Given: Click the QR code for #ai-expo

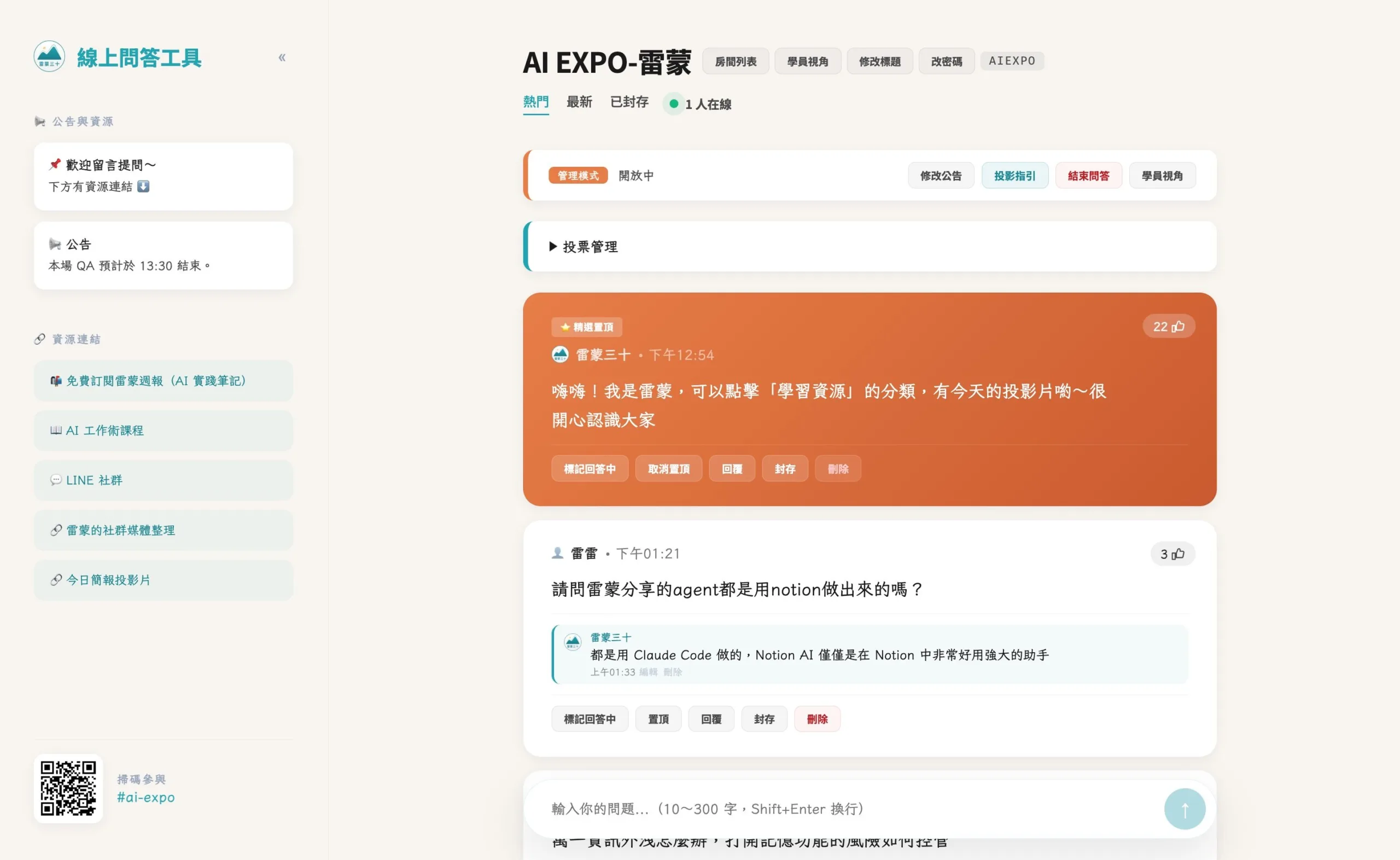Looking at the screenshot, I should (68, 789).
